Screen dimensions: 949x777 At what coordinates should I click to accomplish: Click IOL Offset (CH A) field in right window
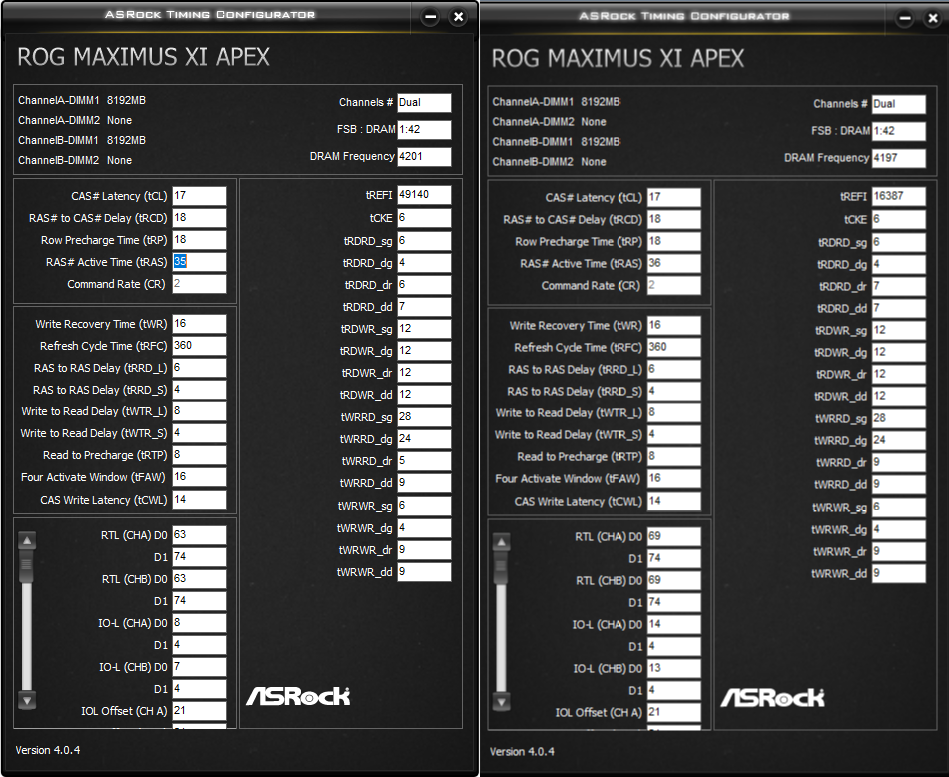(x=674, y=713)
